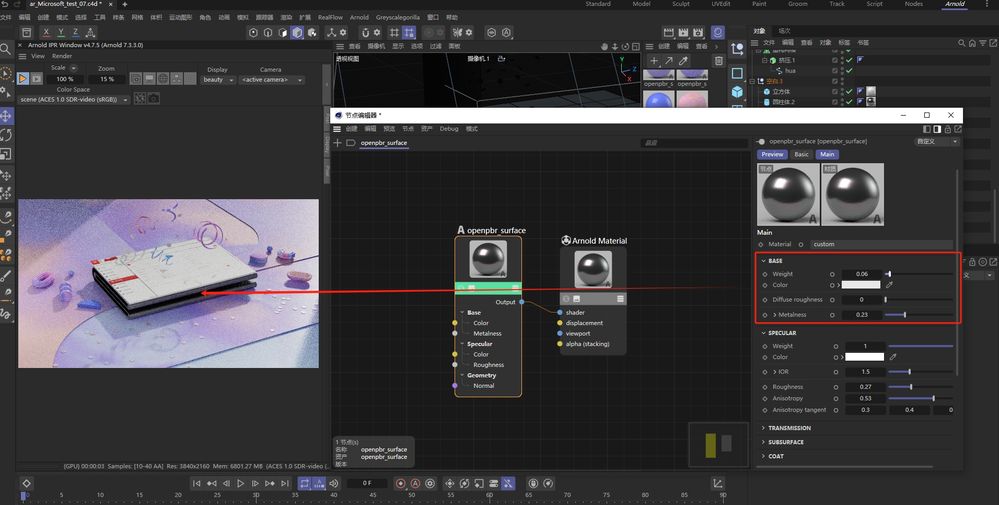
Task: Pick material with the eyedropper icon
Action: (683, 60)
